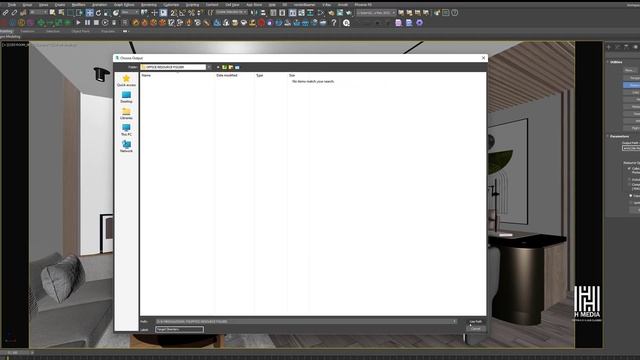Open the Modifiers menu
Viewport: 640px width, 360px height.
tap(79, 4)
